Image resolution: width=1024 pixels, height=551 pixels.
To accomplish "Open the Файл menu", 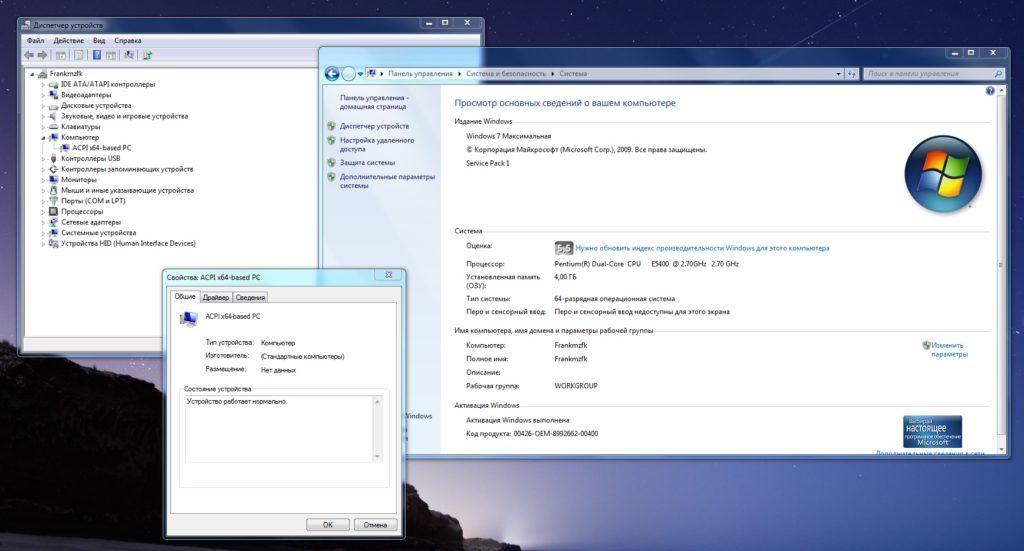I will pos(35,40).
